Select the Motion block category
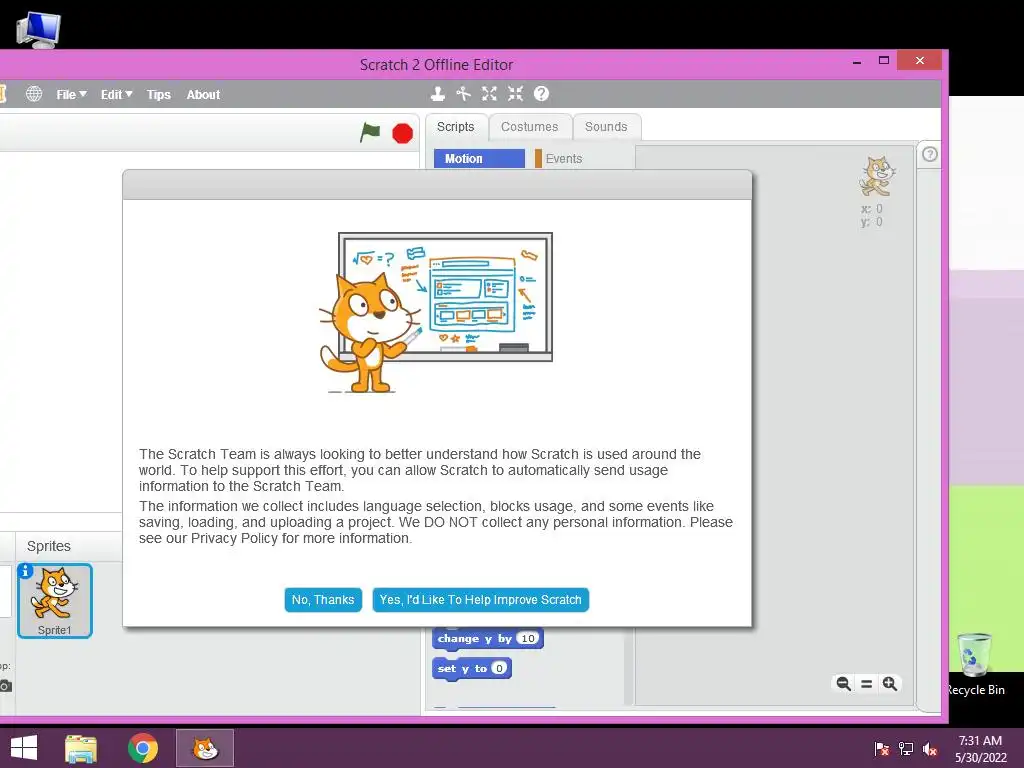Screen dimensions: 1024x768 479,159
